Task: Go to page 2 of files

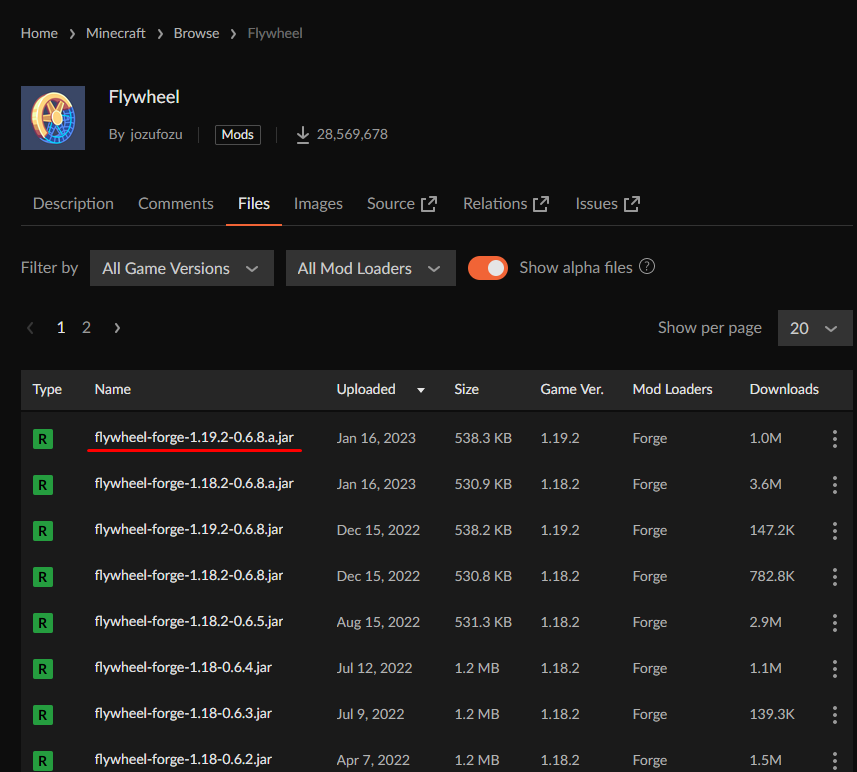Action: coord(86,327)
